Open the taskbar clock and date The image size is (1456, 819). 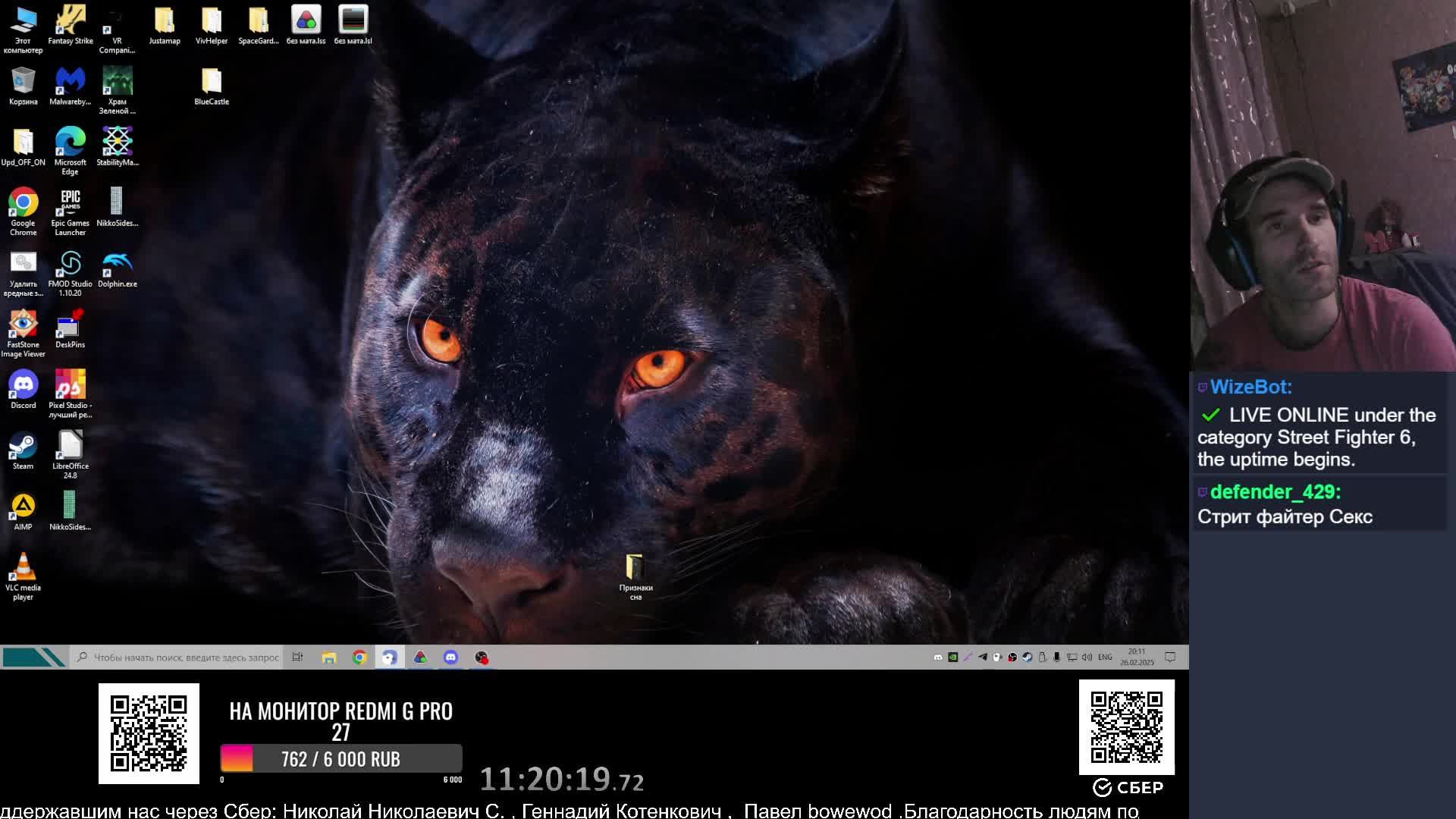click(x=1137, y=657)
